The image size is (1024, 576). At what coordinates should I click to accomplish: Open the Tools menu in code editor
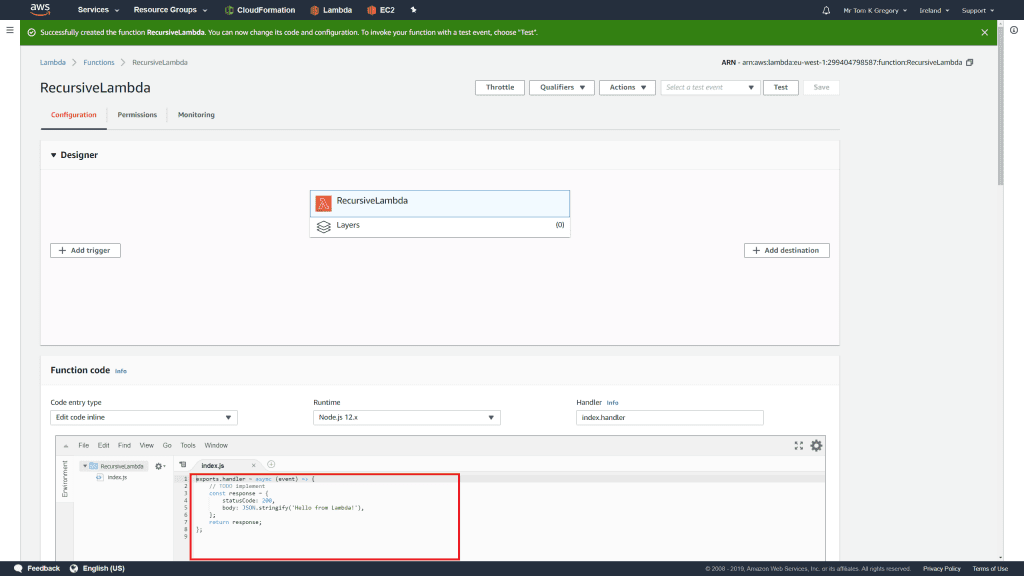pos(188,445)
